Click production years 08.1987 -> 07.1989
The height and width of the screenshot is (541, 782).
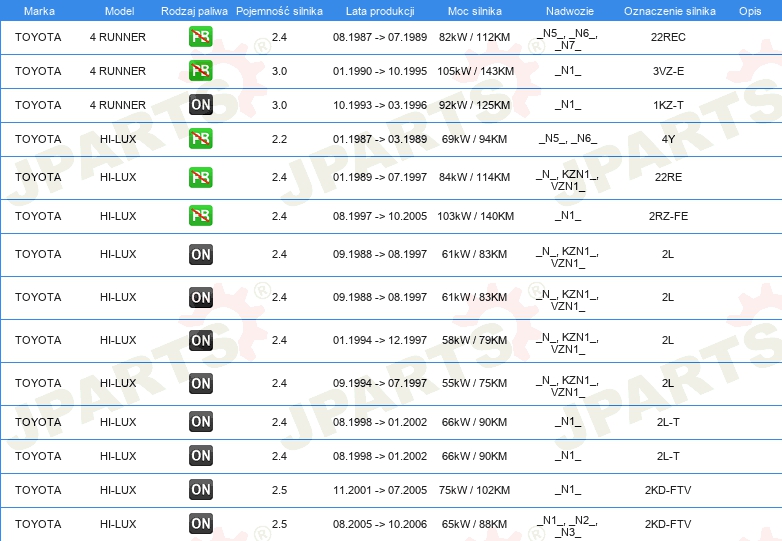pyautogui.click(x=380, y=37)
